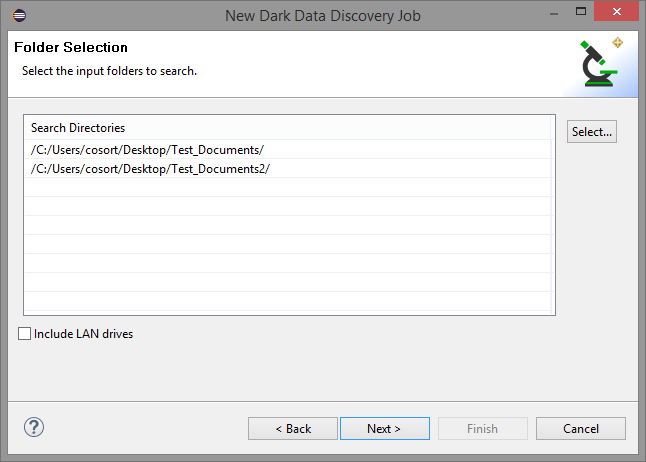Go to previous page with Back
This screenshot has height=462, width=646.
click(x=293, y=429)
